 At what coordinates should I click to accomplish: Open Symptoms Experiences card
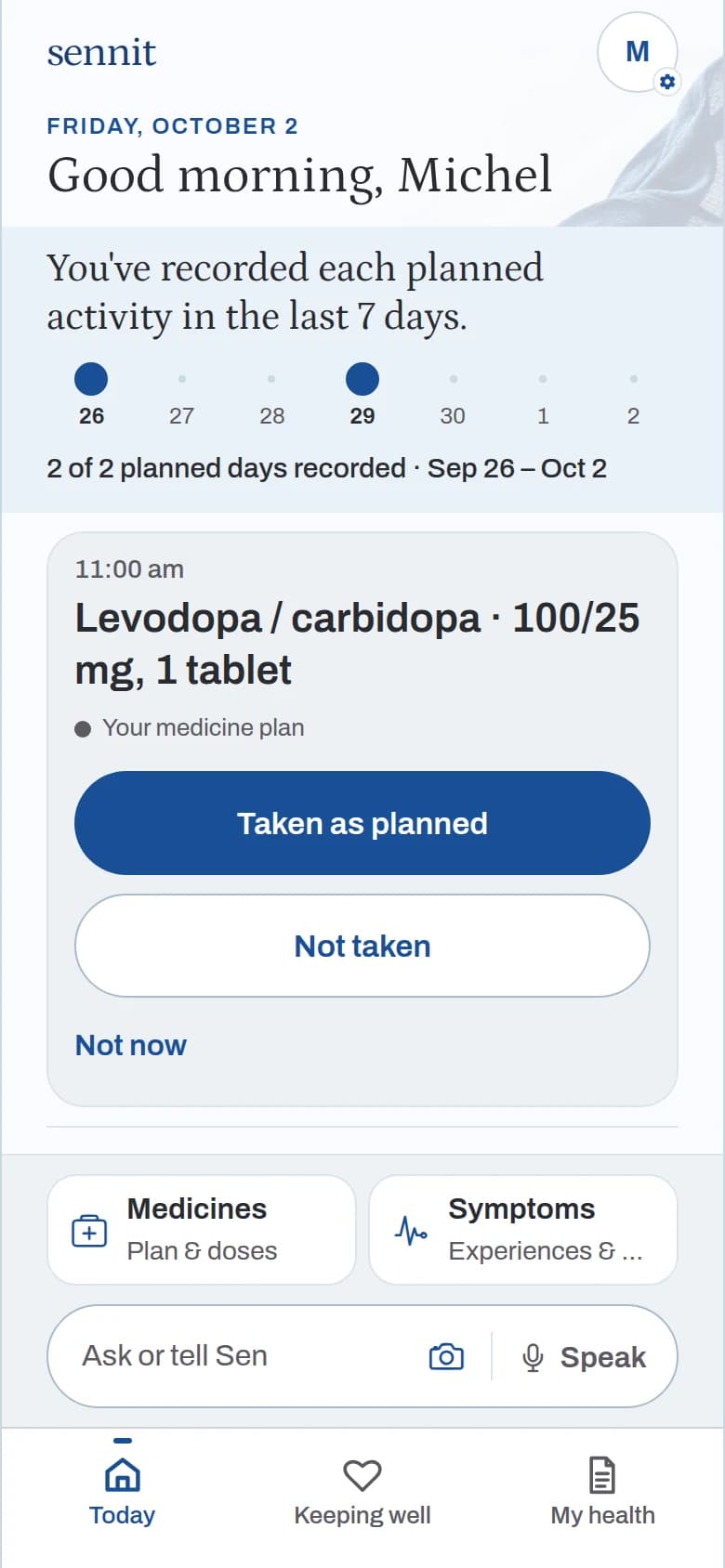(x=523, y=1230)
